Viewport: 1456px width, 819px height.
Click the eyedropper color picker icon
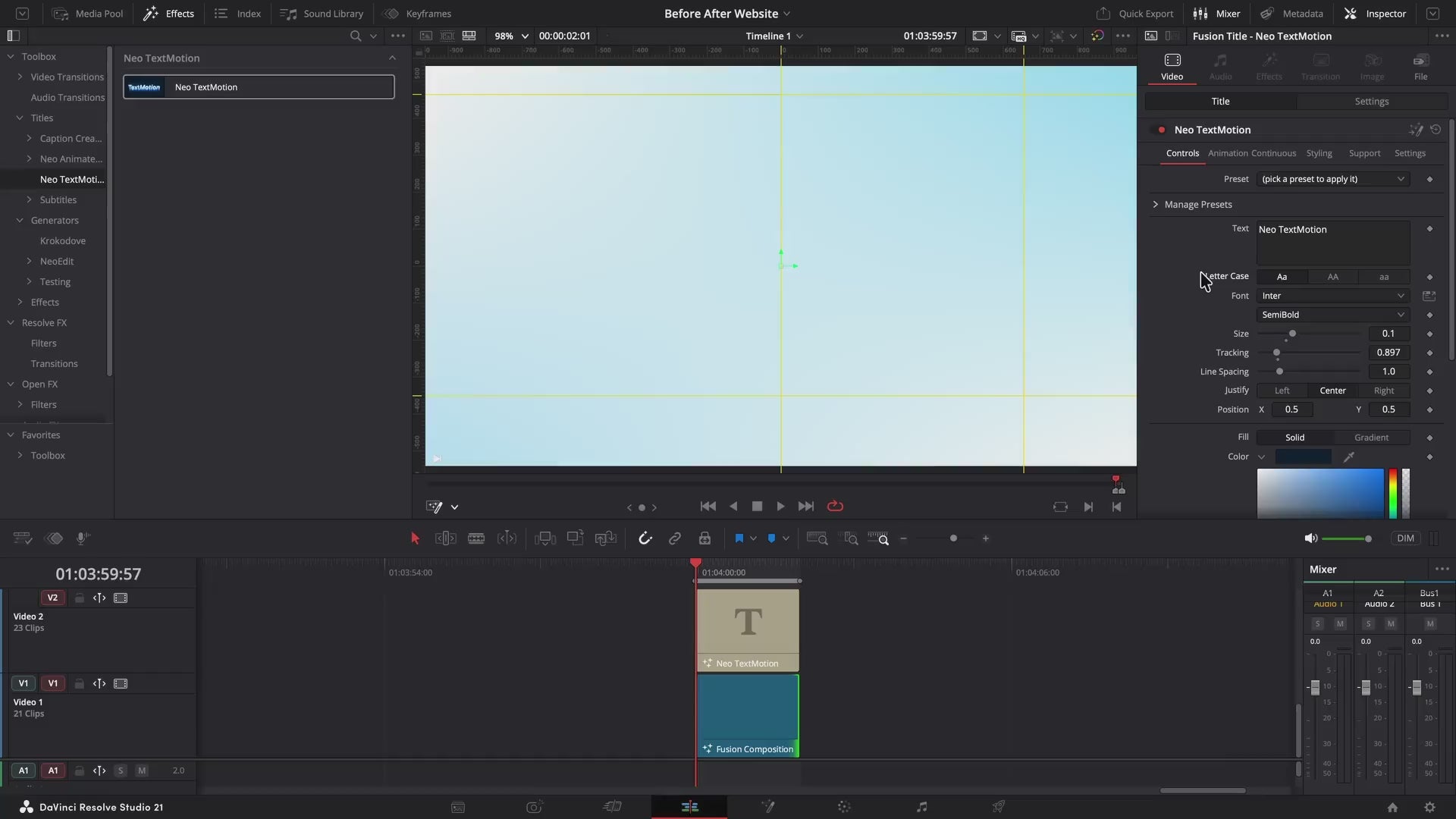(x=1349, y=457)
